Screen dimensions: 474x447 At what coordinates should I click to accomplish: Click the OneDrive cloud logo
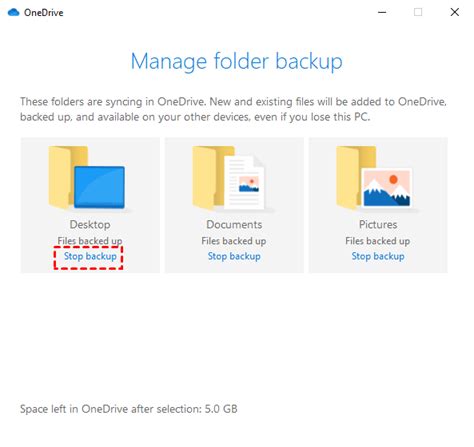(14, 13)
